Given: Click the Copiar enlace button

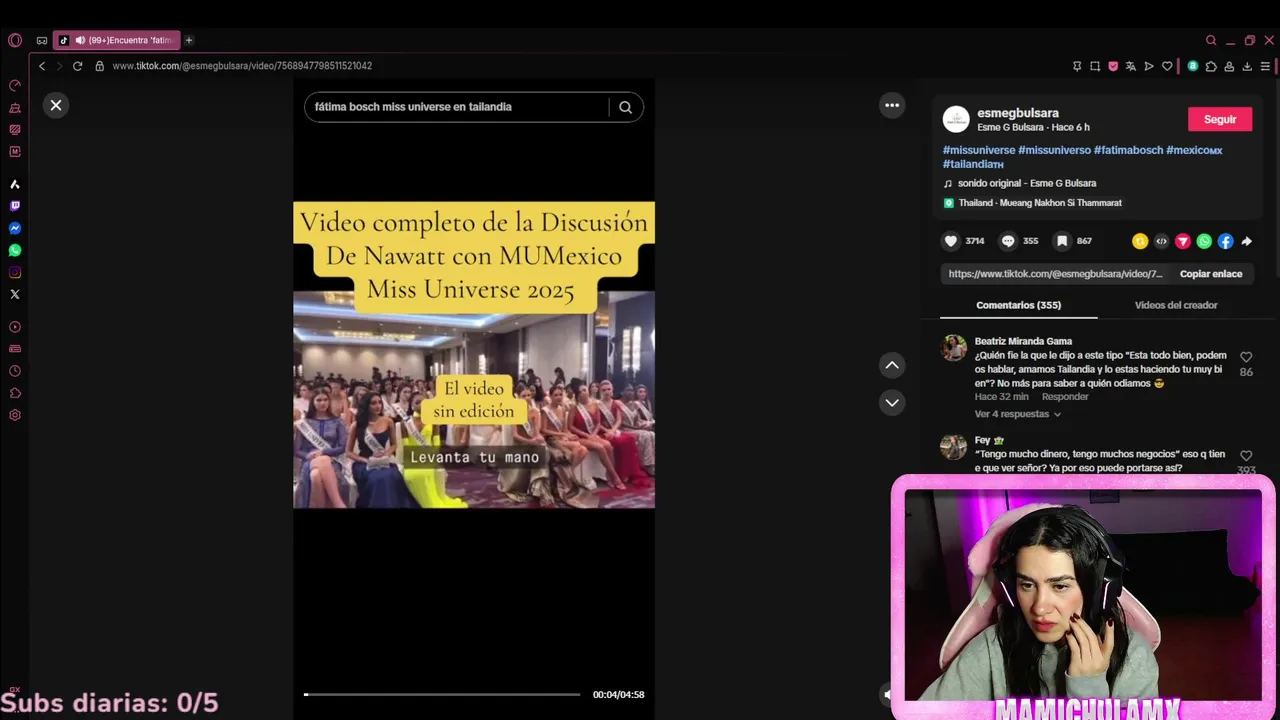Looking at the screenshot, I should point(1211,274).
